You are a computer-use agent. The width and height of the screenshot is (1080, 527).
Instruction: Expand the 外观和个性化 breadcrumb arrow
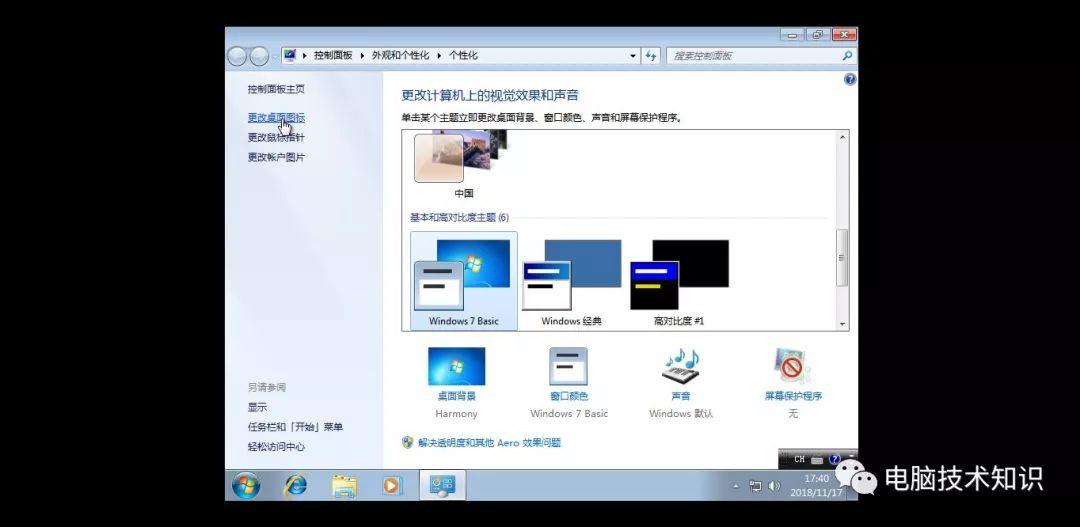tap(439, 56)
